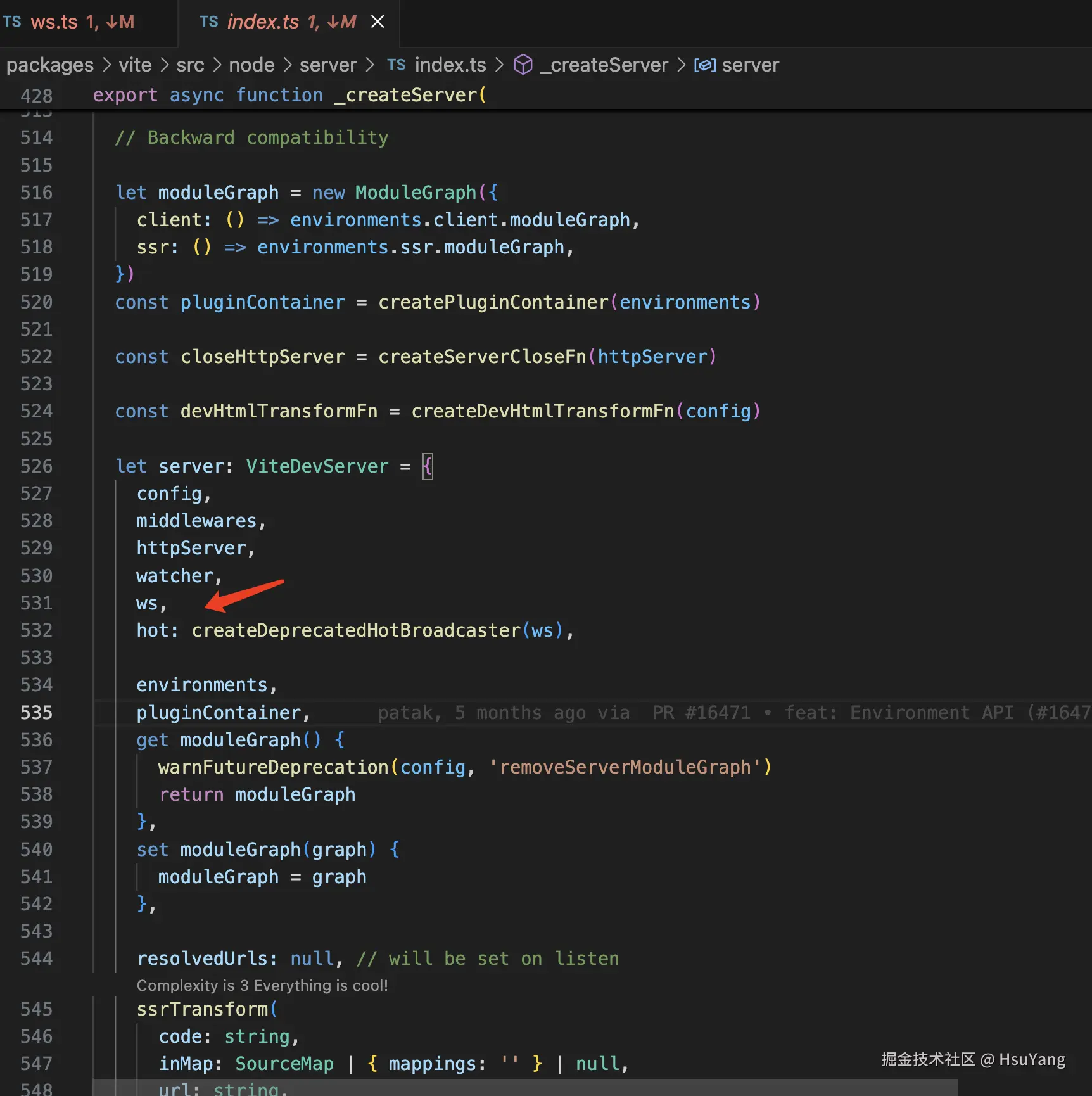Click the TypeScript icon on ws.ts tab
Screen dimensions: 1092x1096
pos(12,22)
